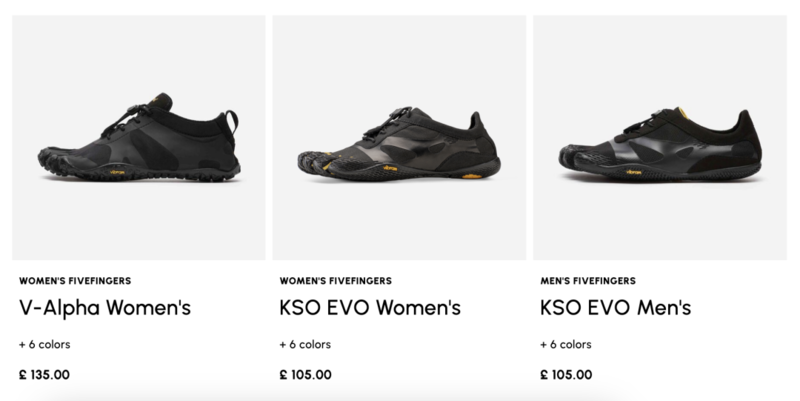
Task: Click the Vibram midsole logo on KSO EVO Women's shoe
Action: tap(390, 168)
